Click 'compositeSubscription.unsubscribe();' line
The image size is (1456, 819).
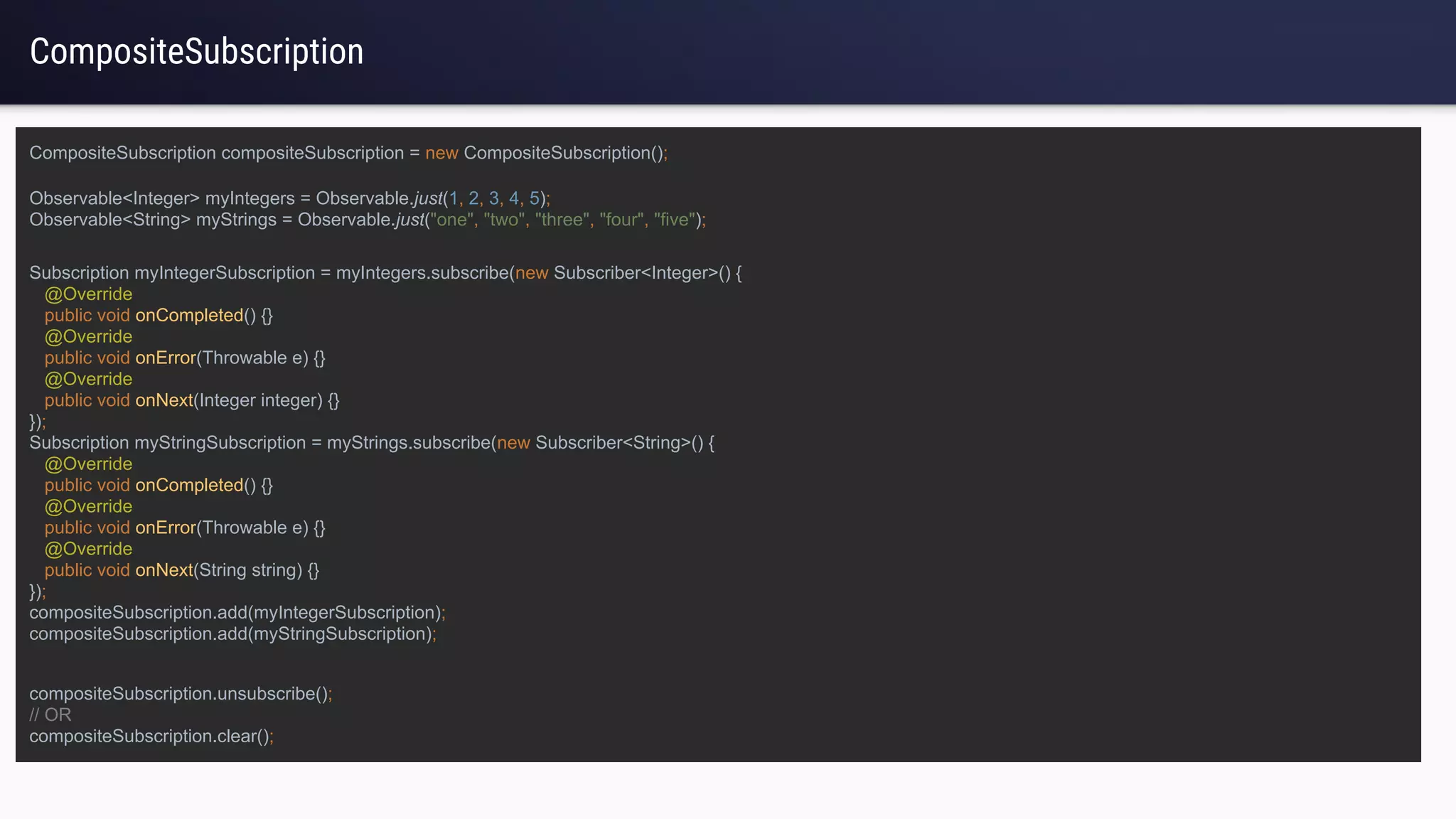click(181, 694)
